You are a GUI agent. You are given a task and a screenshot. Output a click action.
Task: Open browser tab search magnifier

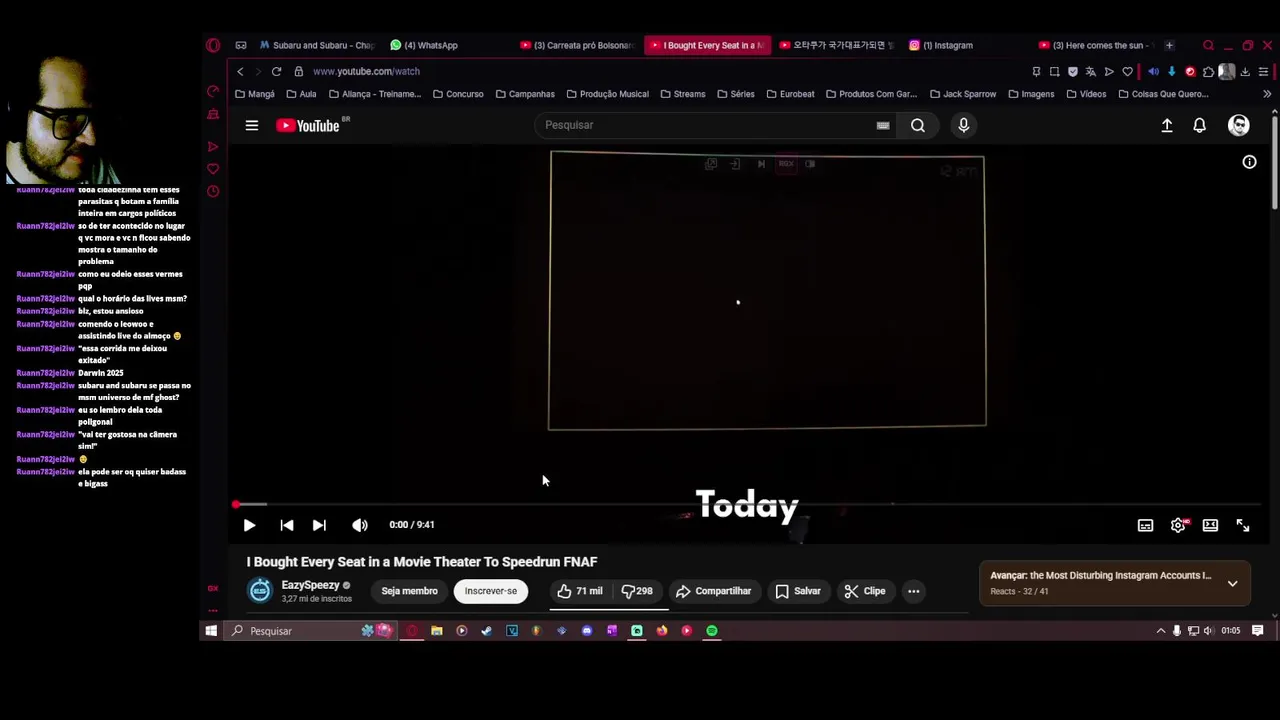tap(1208, 45)
